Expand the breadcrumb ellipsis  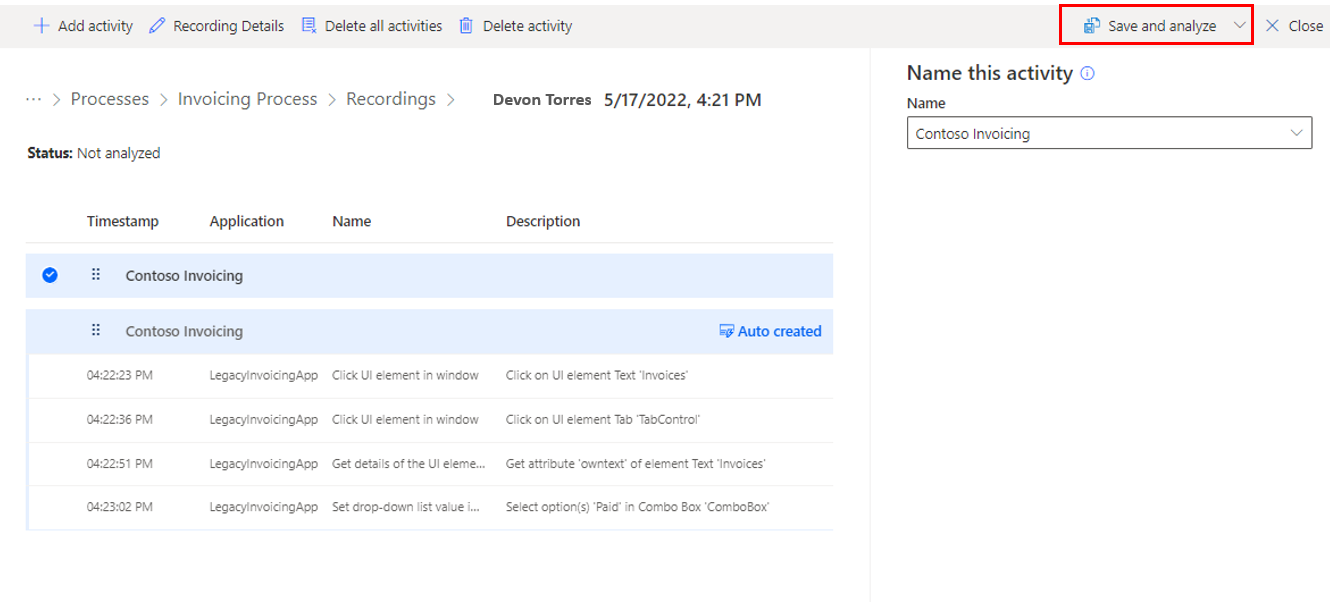coord(33,98)
